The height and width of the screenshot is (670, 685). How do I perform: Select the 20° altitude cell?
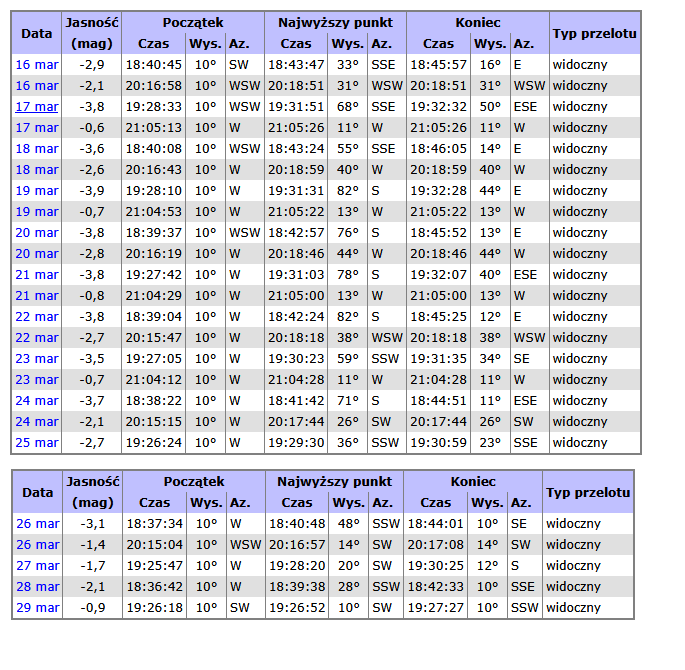pyautogui.click(x=348, y=565)
